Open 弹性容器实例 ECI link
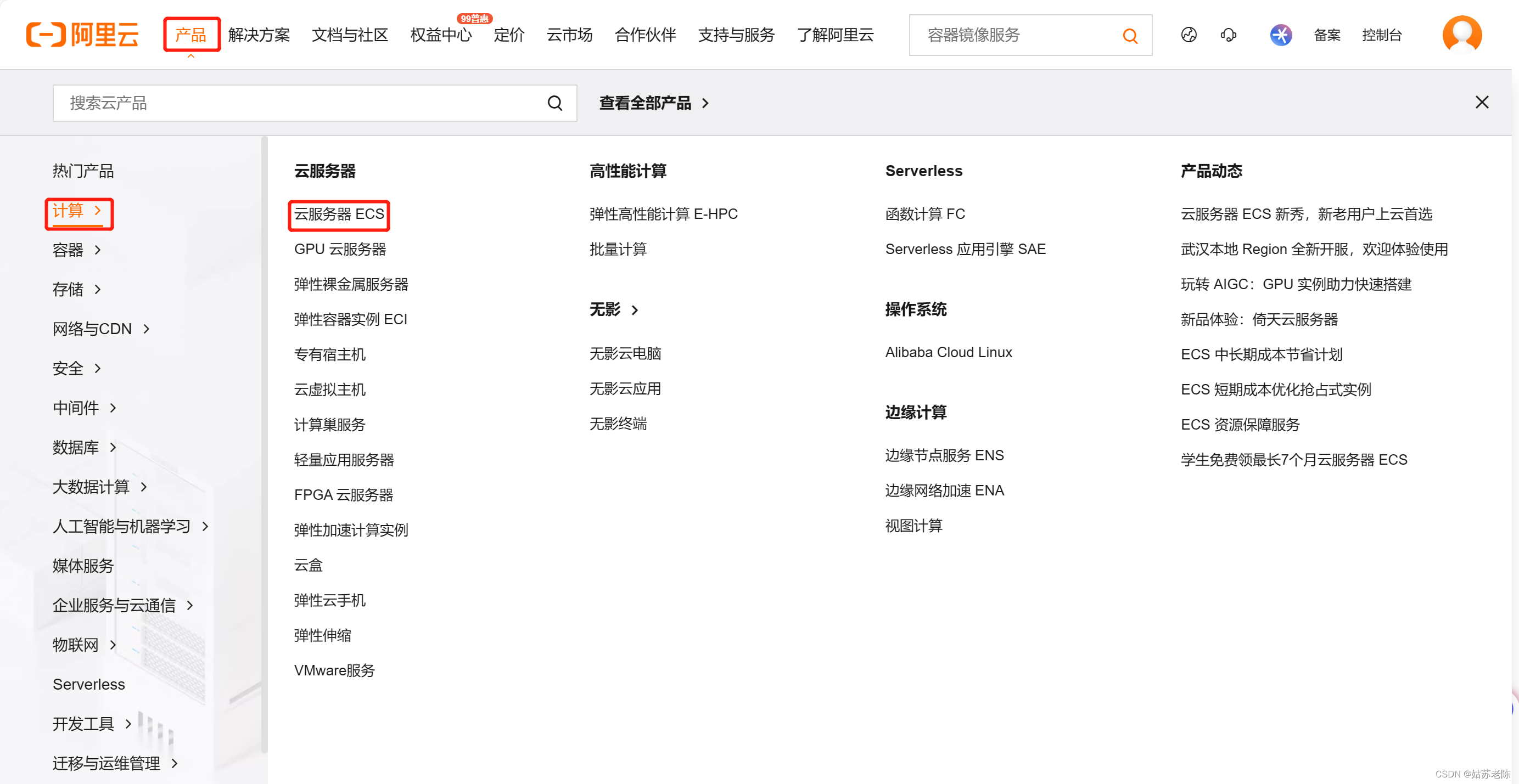 pos(351,319)
